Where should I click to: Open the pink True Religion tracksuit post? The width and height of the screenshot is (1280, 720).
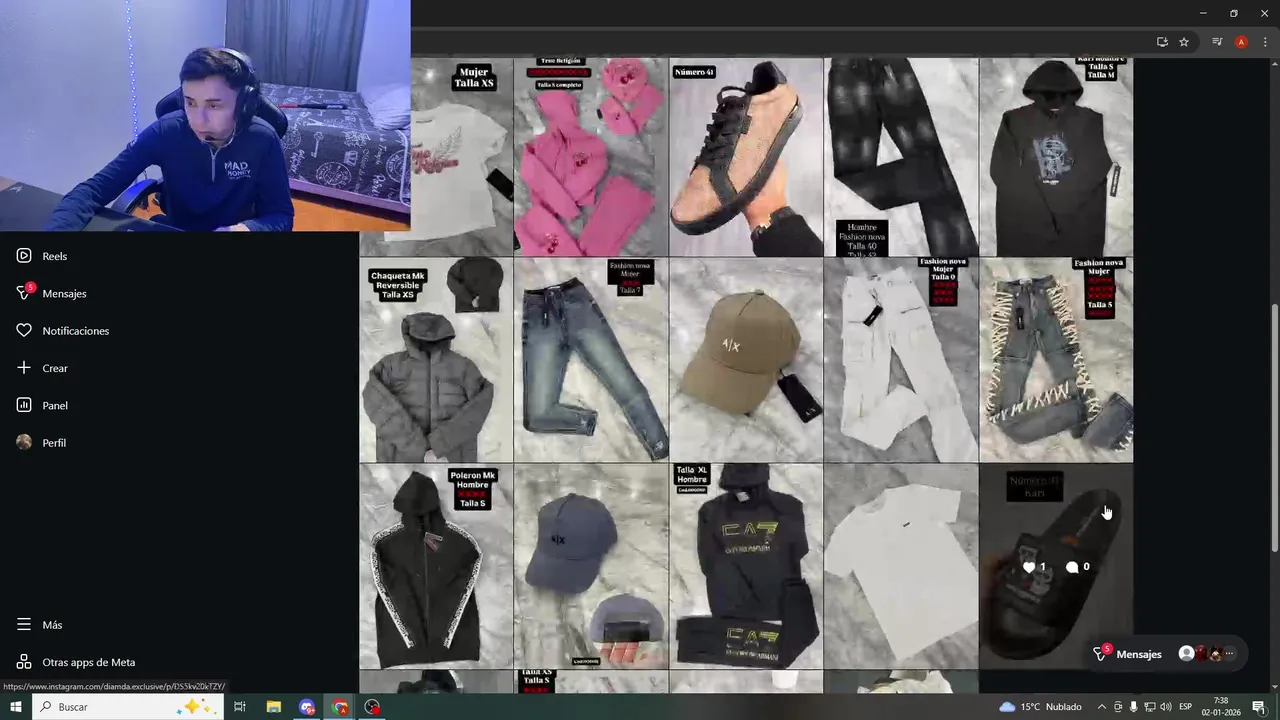tap(591, 157)
